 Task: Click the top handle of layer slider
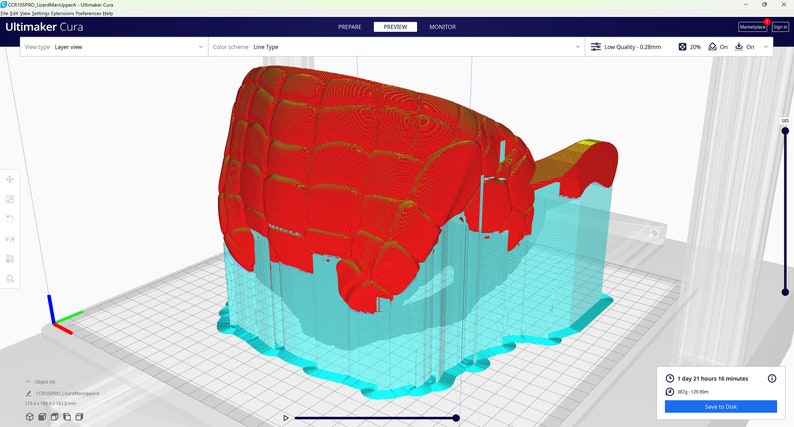785,131
